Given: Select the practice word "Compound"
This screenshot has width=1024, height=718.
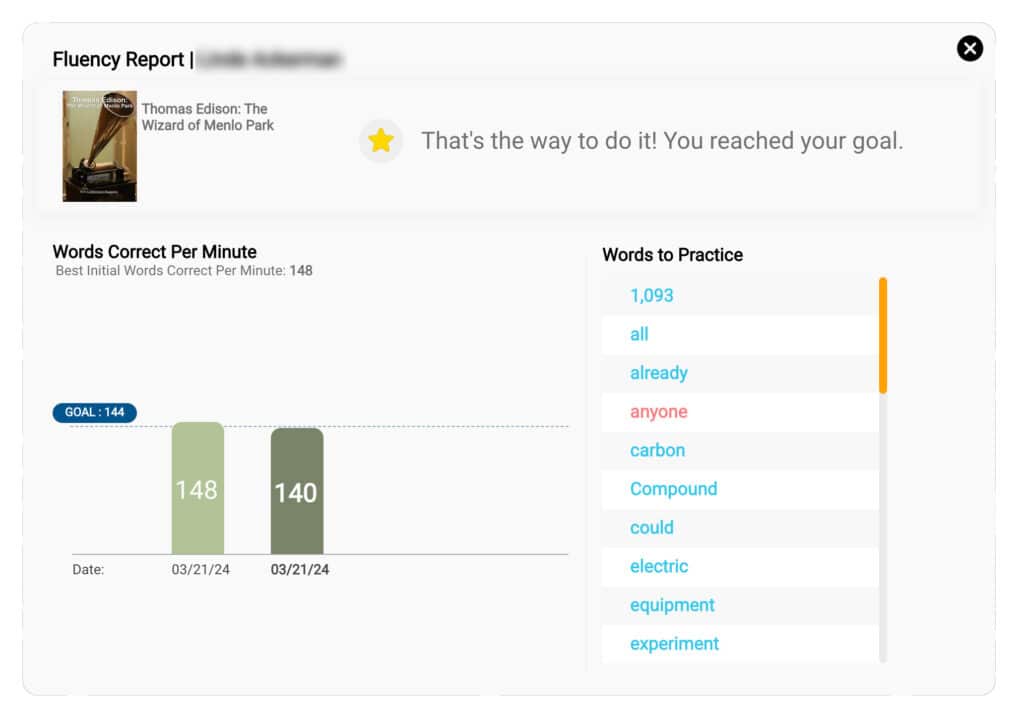Looking at the screenshot, I should point(673,489).
